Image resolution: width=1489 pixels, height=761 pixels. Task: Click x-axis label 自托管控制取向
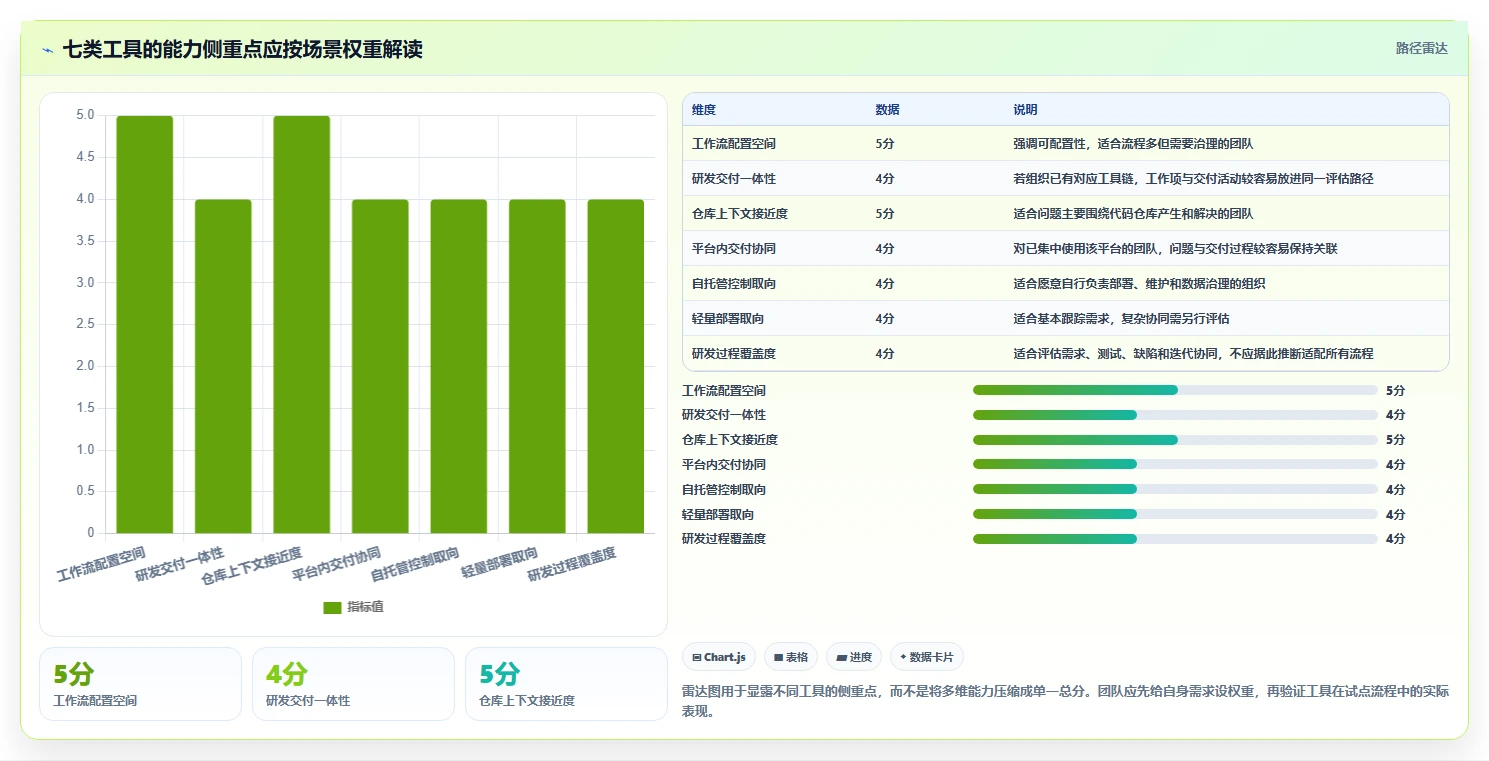[415, 565]
